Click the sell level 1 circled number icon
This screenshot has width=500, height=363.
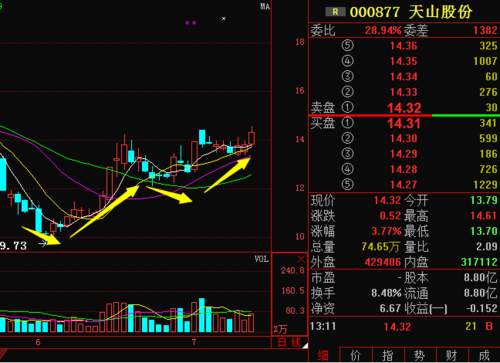pyautogui.click(x=347, y=107)
